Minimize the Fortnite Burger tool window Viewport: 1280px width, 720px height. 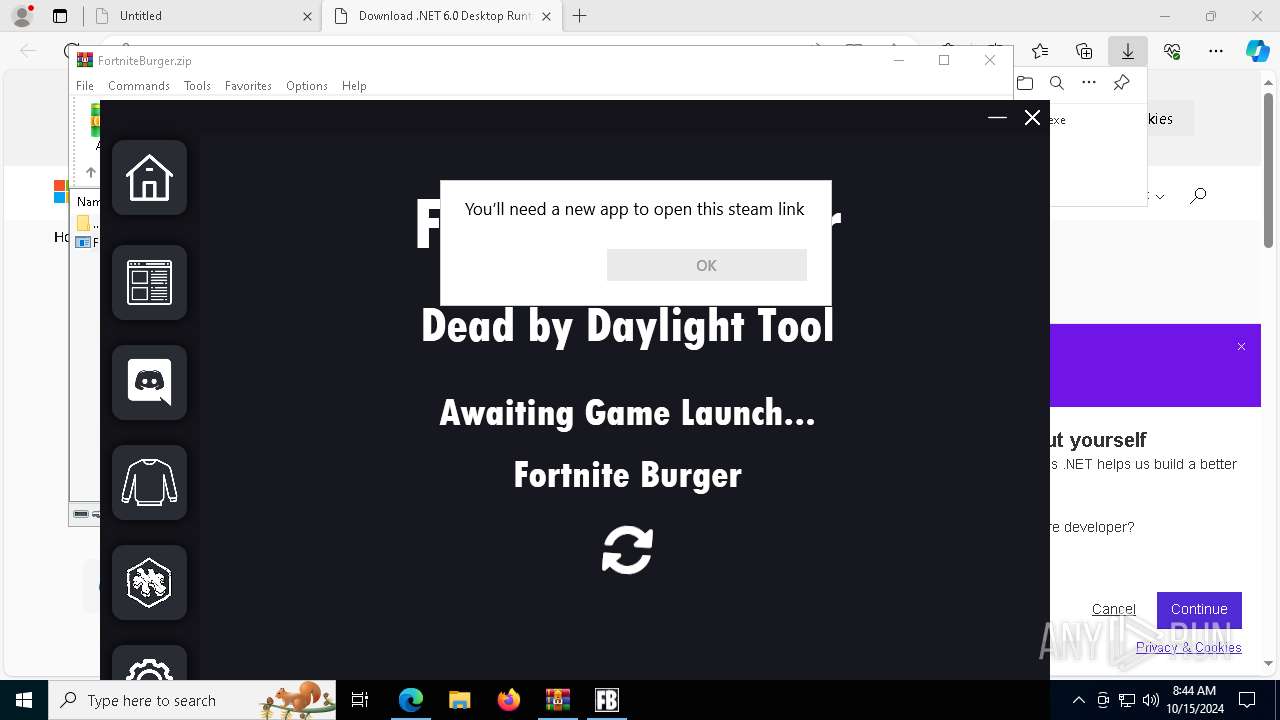[997, 118]
